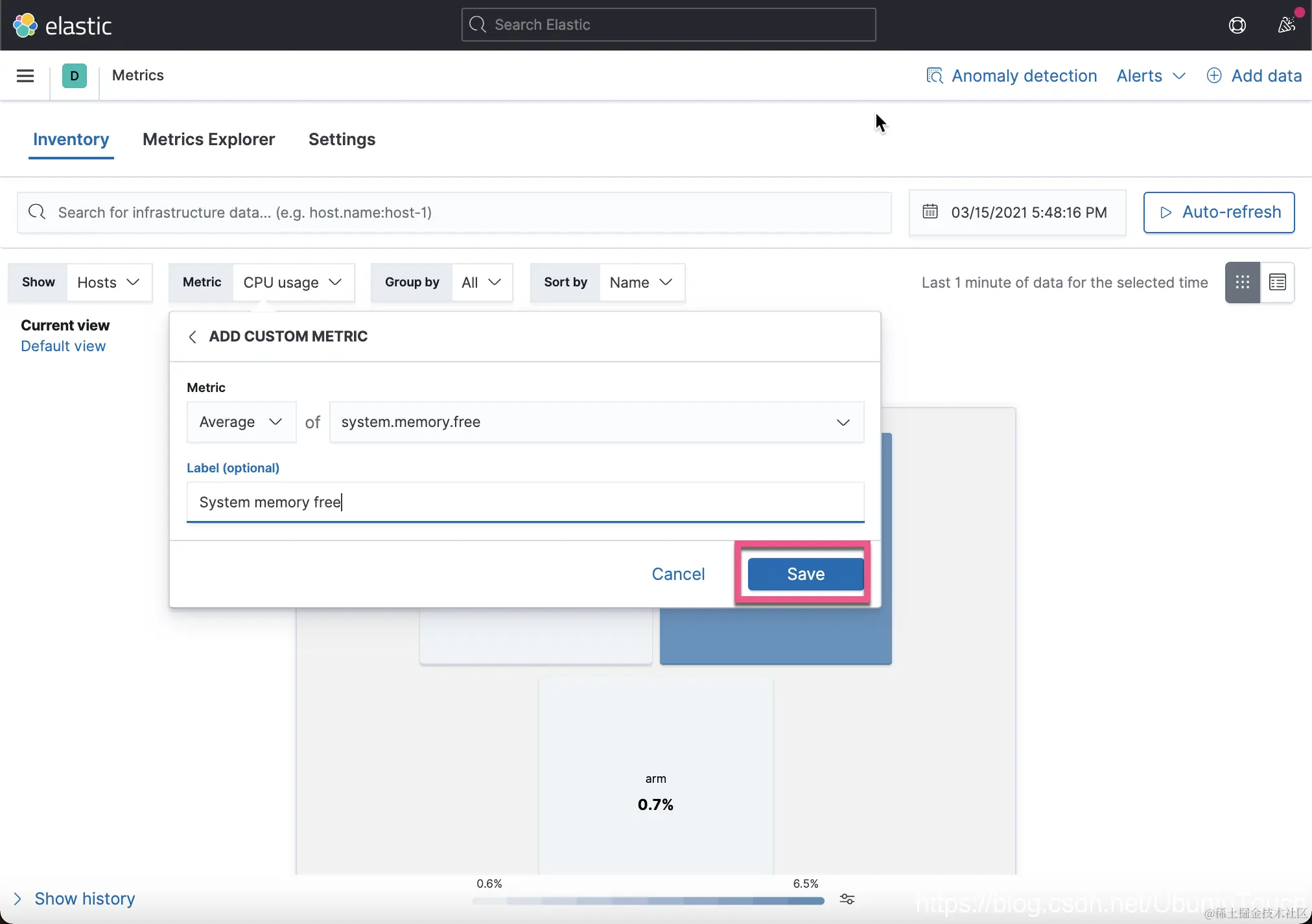Viewport: 1312px width, 924px height.
Task: Switch to map grid view
Action: click(x=1242, y=283)
